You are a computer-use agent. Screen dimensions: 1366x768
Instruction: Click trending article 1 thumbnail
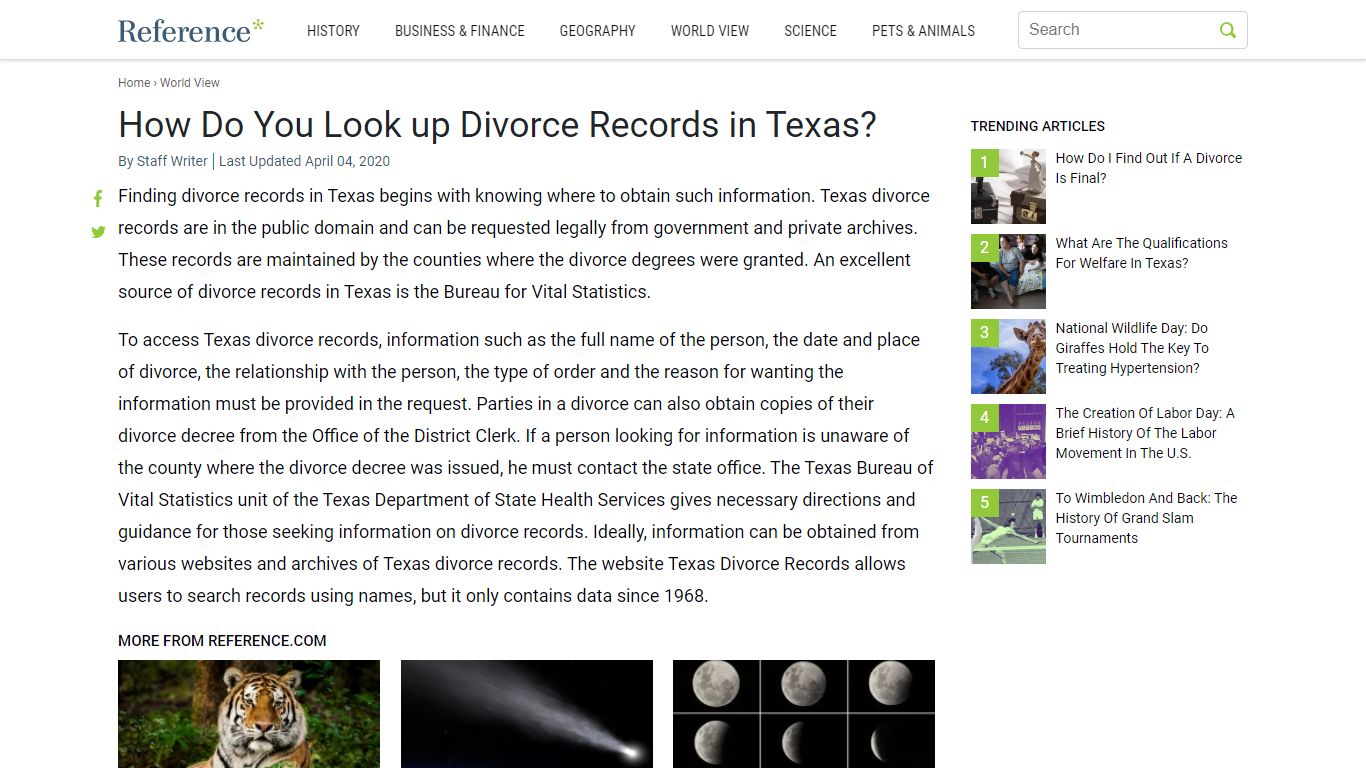1008,186
